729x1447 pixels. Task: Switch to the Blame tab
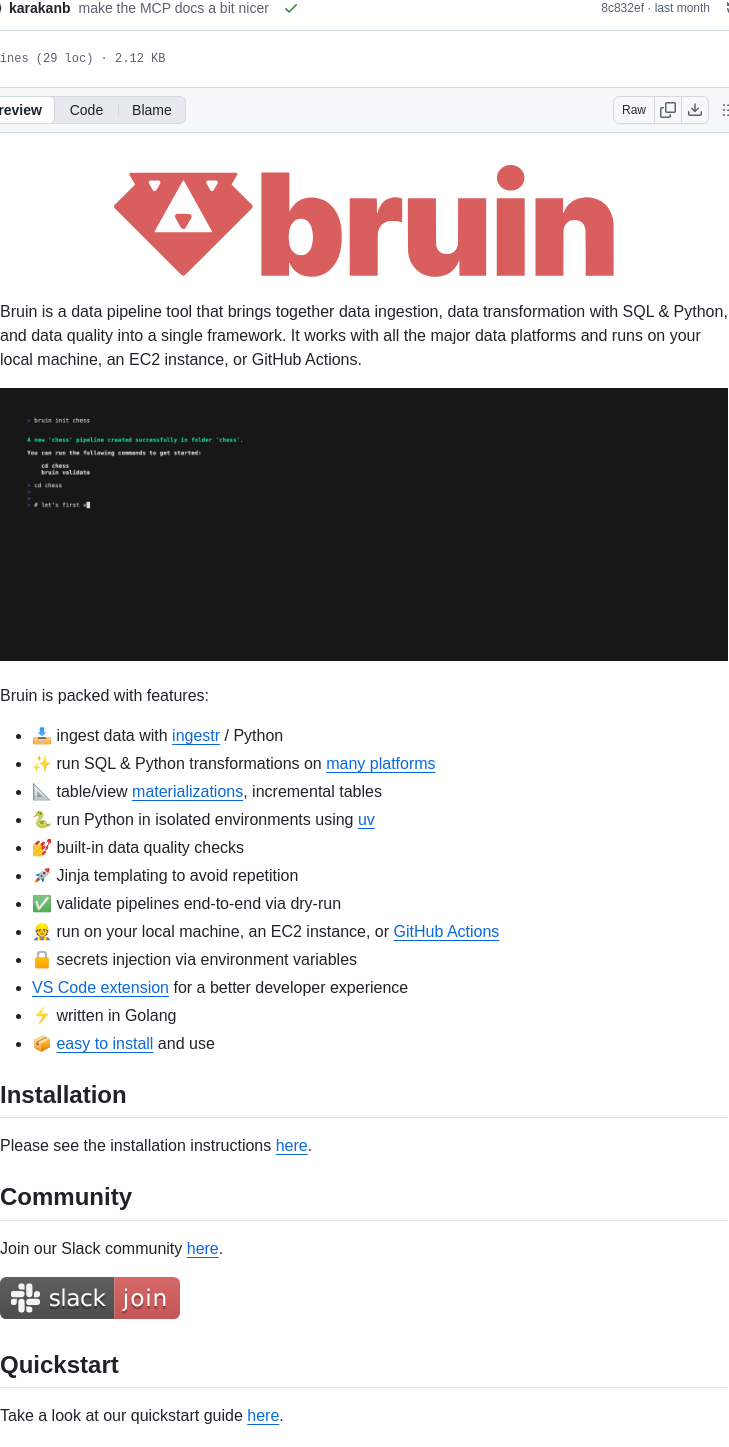pos(151,110)
